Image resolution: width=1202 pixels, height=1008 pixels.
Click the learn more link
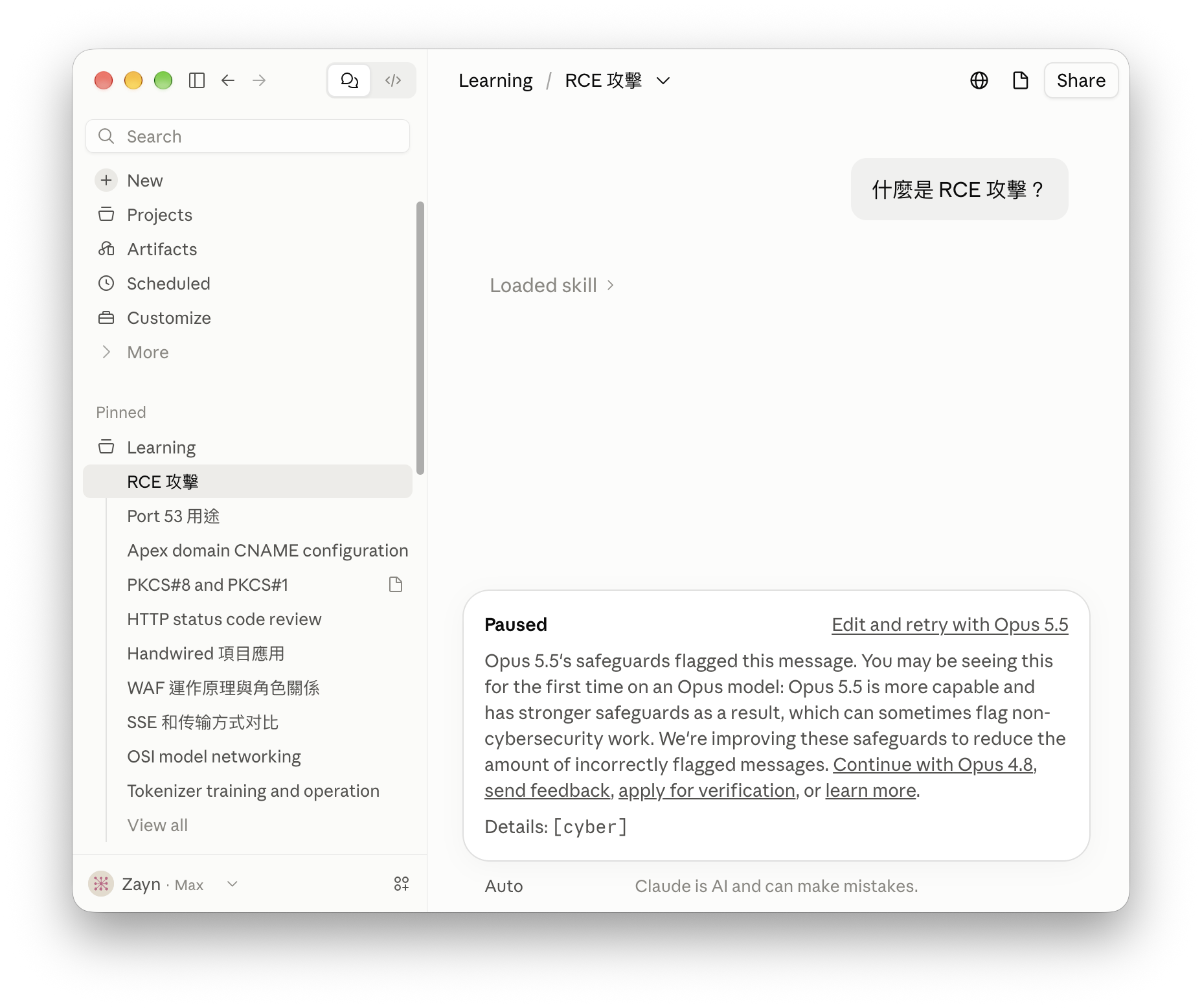[x=870, y=790]
